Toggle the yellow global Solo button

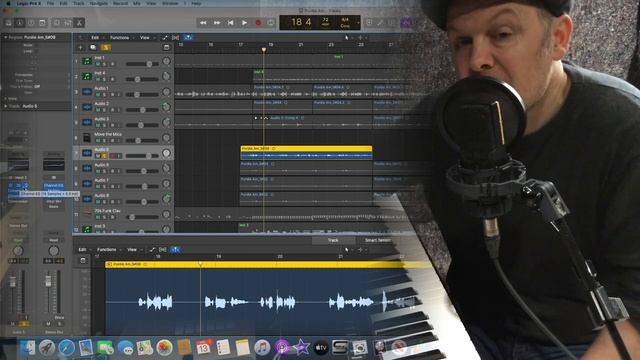[x=106, y=47]
